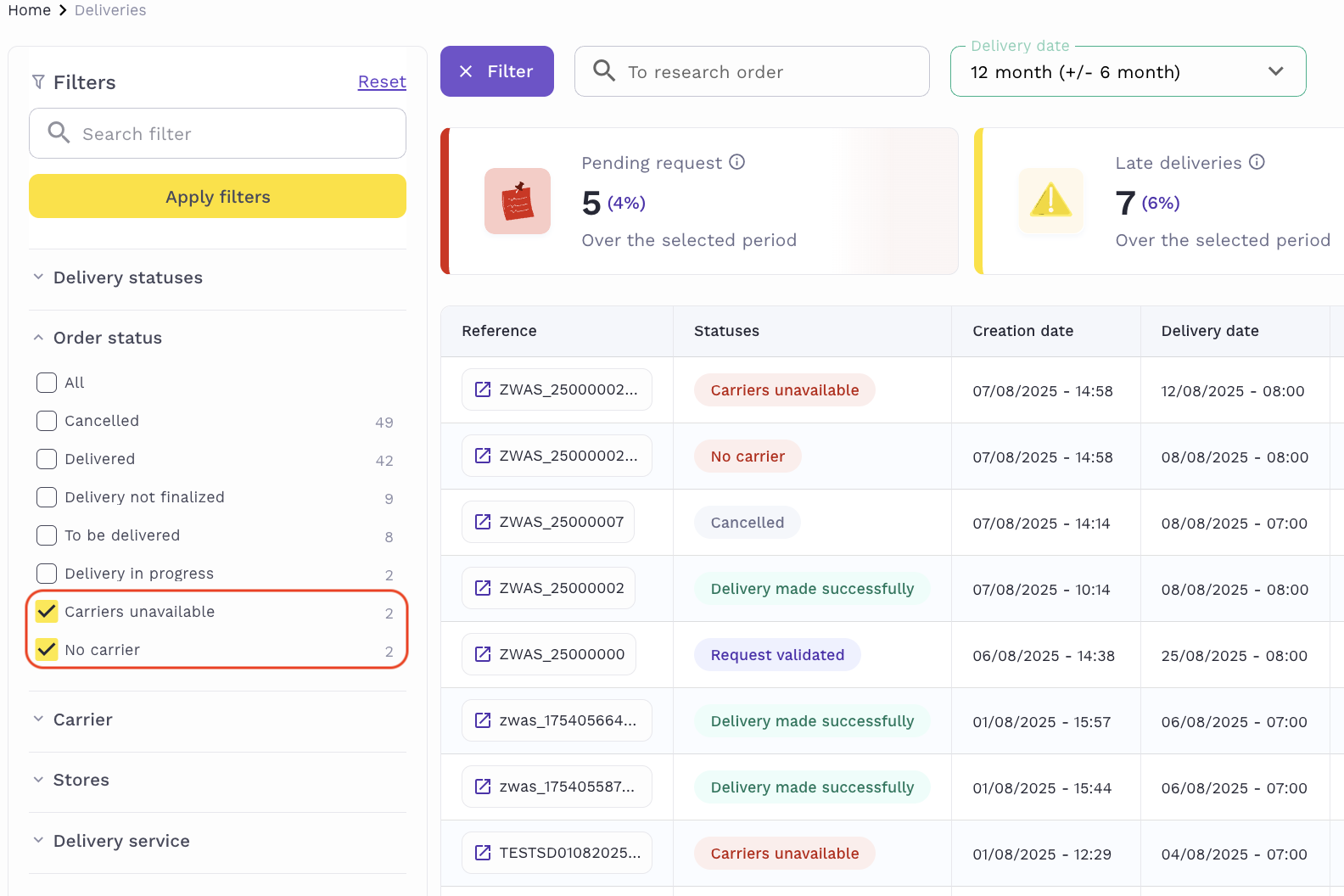
Task: Open external link icon for ZWAS_25000000
Action: (483, 654)
